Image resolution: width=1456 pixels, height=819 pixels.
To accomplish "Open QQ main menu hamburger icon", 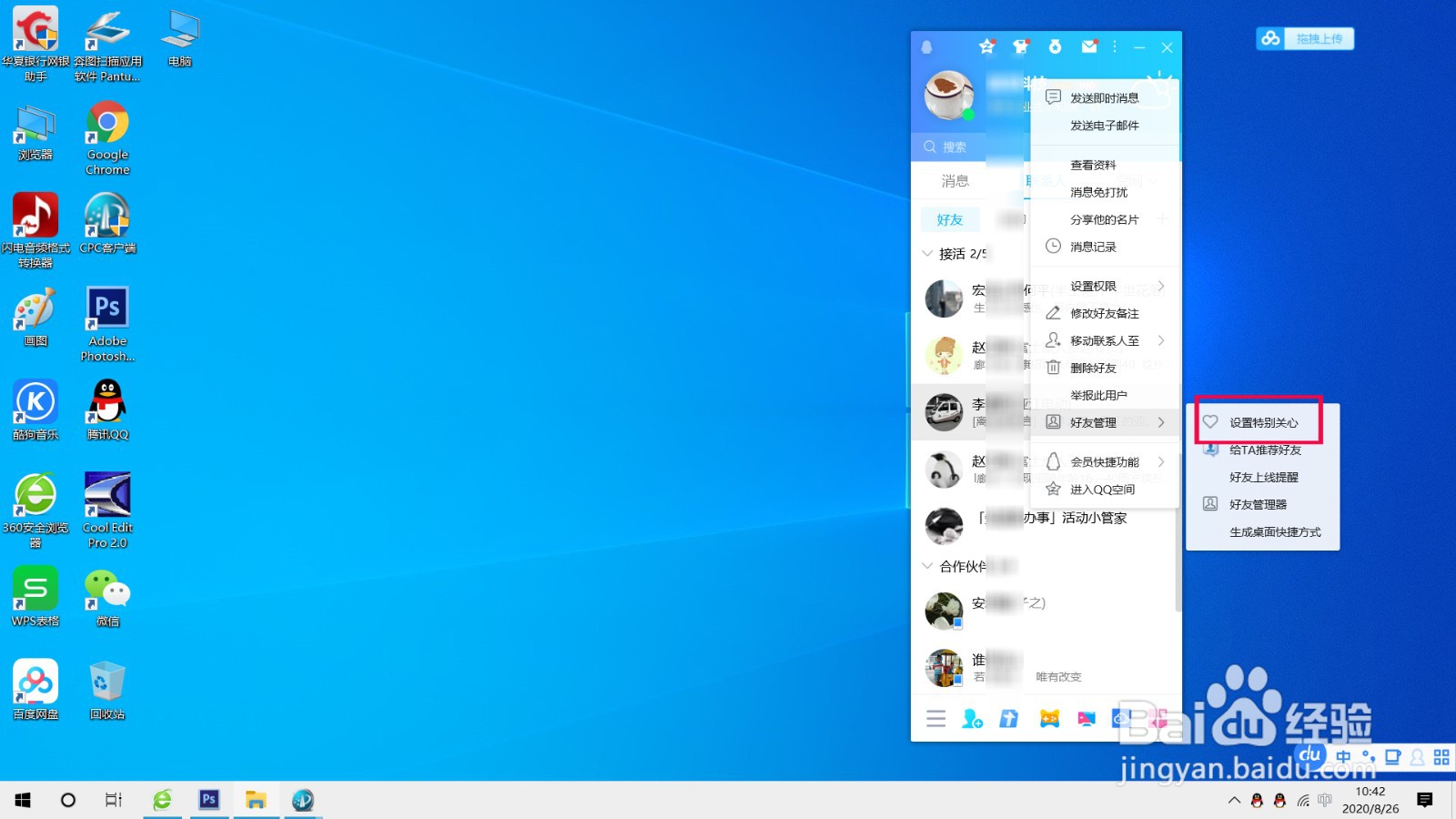I will 935,719.
